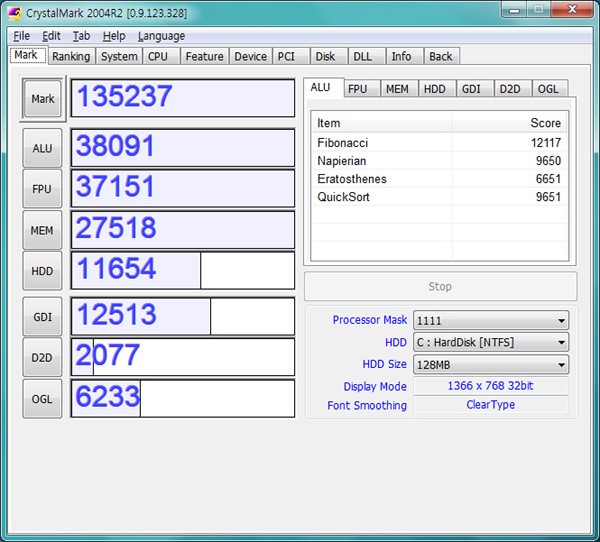Click the OGL score 6233 bar
600x542 pixels.
(183, 398)
